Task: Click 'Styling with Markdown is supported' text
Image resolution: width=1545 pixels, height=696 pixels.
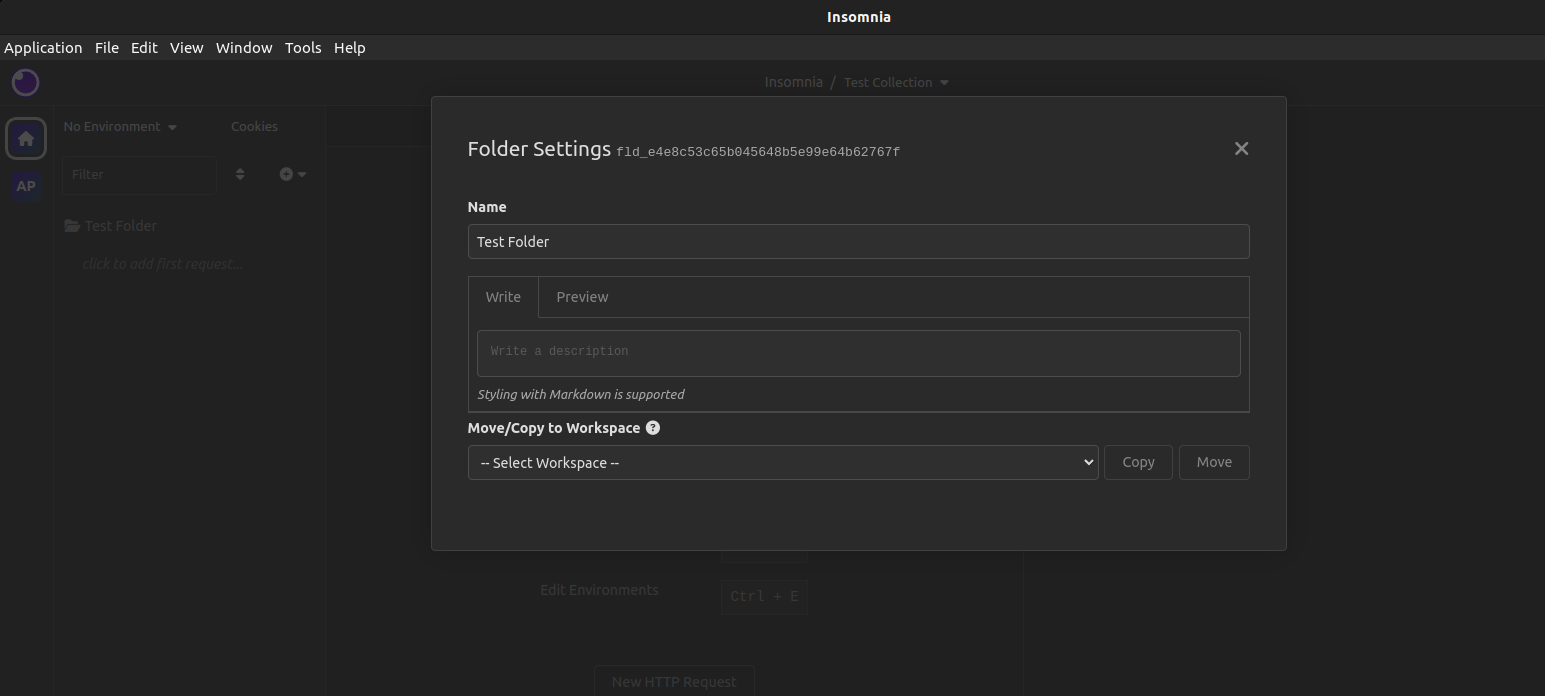Action: pos(581,394)
